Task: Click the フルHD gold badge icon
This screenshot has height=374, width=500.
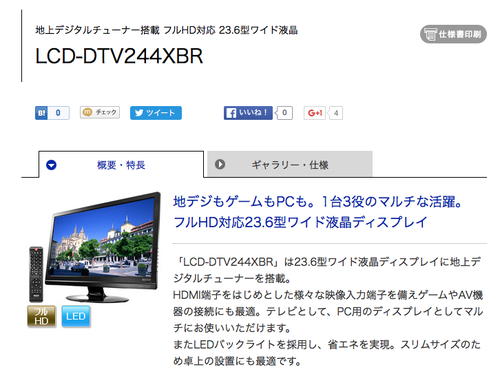Action: click(42, 316)
